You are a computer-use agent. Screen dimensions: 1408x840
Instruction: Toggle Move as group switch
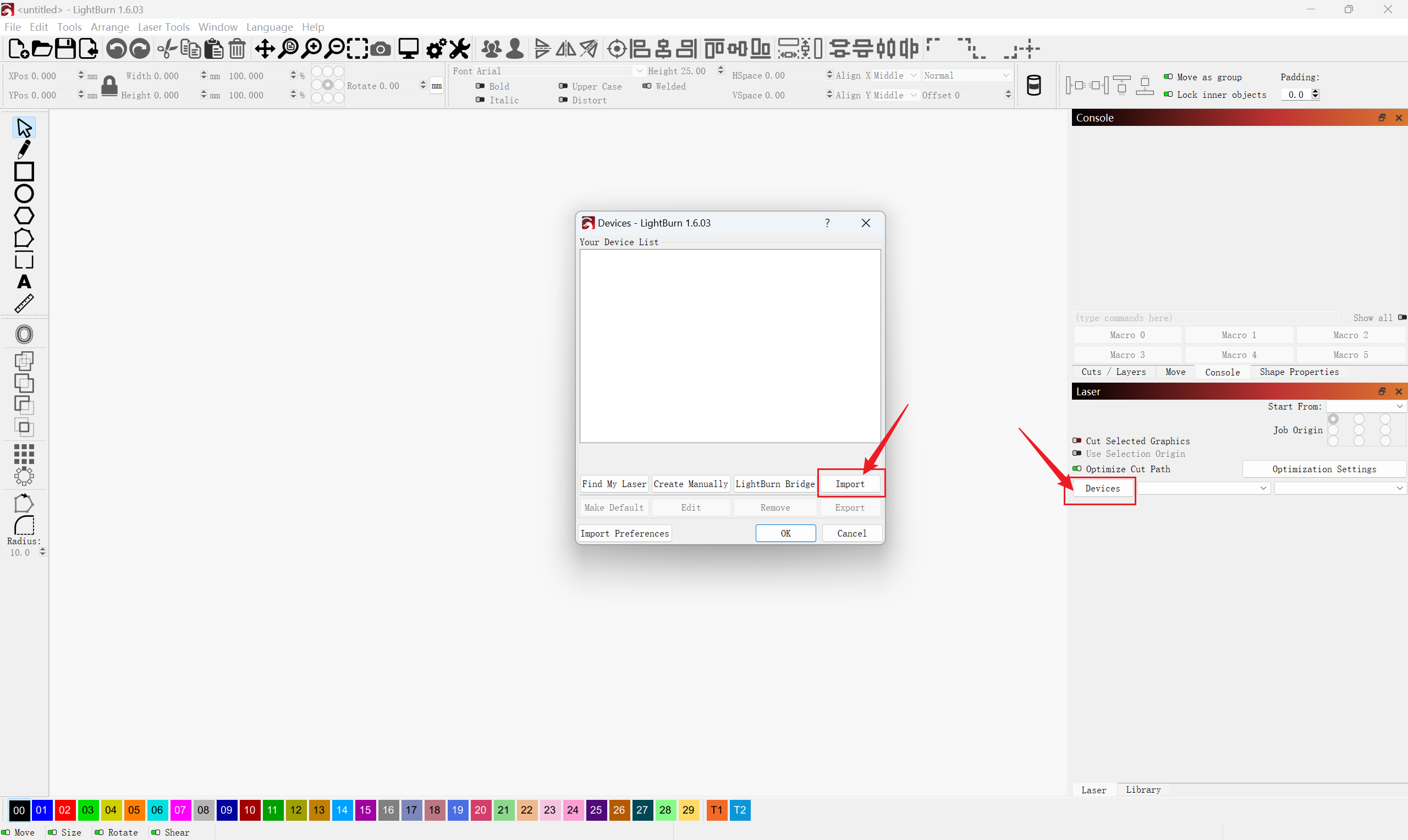click(1168, 76)
